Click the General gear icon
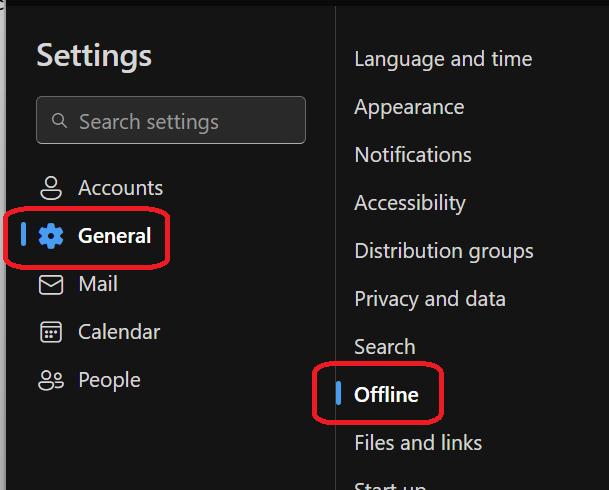 (50, 236)
